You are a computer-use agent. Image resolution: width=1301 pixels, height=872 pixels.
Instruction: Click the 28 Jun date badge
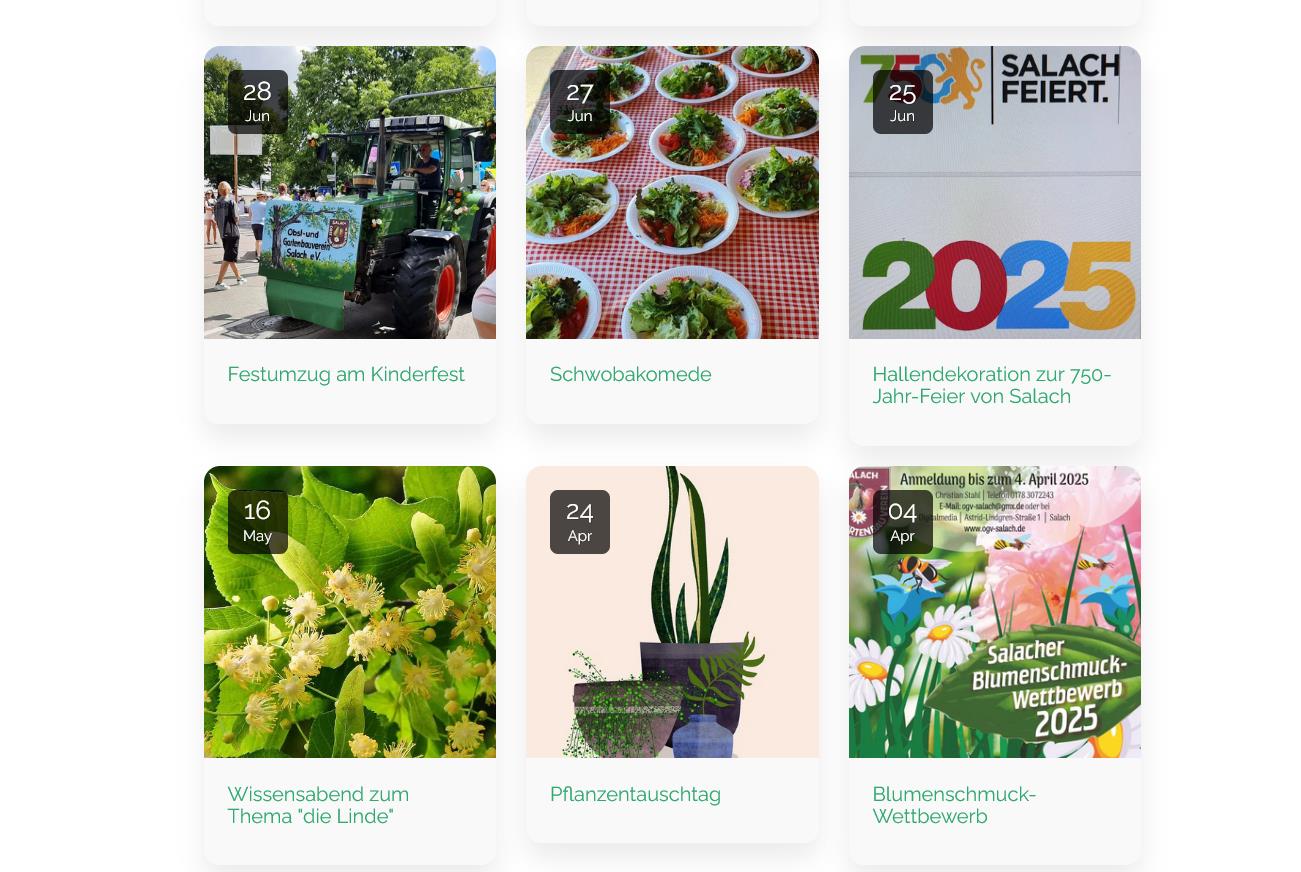(x=258, y=102)
